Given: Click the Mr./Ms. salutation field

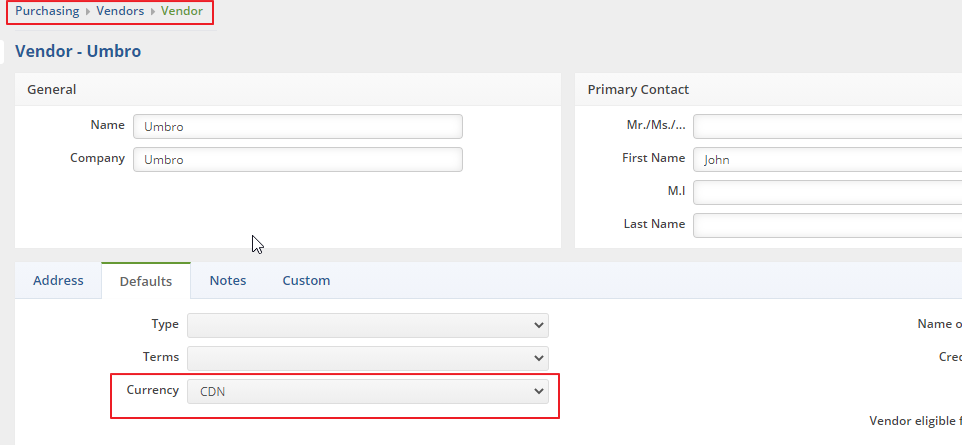Looking at the screenshot, I should click(x=826, y=126).
